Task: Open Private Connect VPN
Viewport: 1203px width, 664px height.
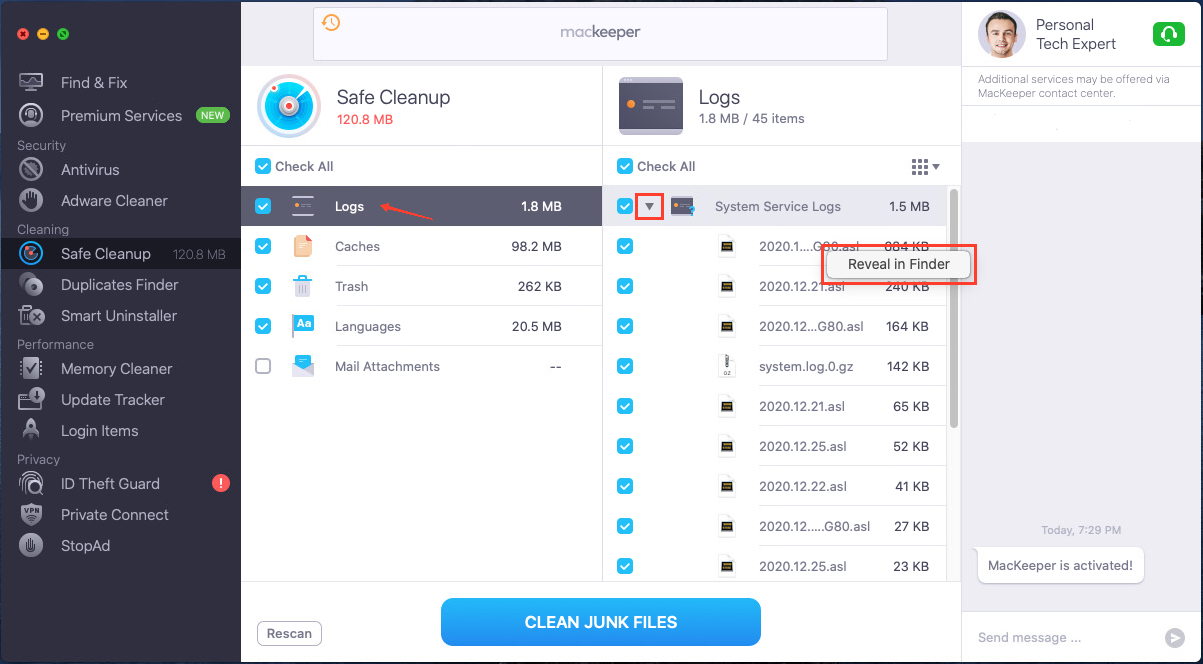Action: [x=114, y=515]
